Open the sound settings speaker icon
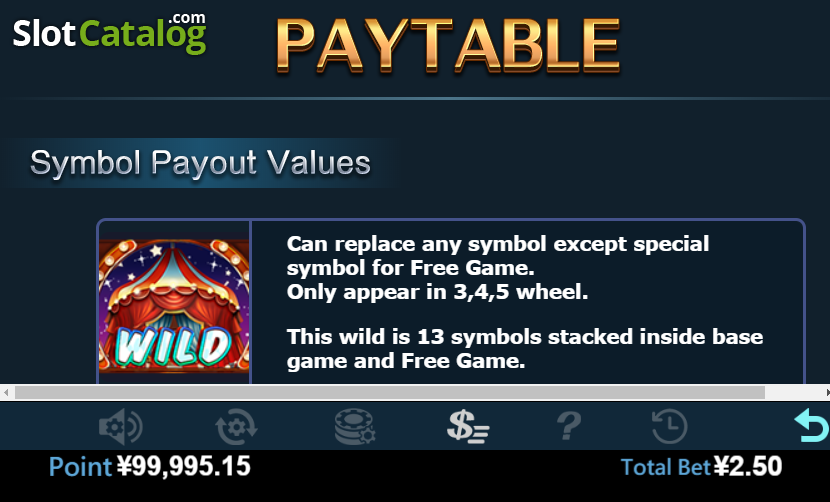This screenshot has width=830, height=502. tap(120, 426)
